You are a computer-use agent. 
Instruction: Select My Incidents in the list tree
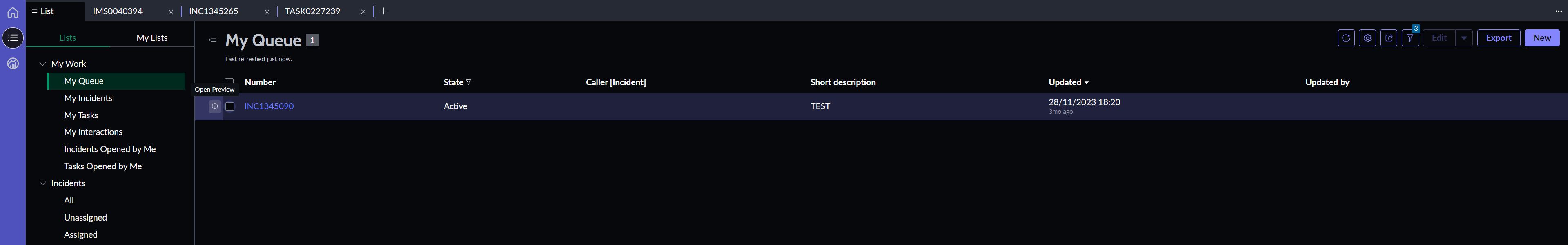(88, 98)
